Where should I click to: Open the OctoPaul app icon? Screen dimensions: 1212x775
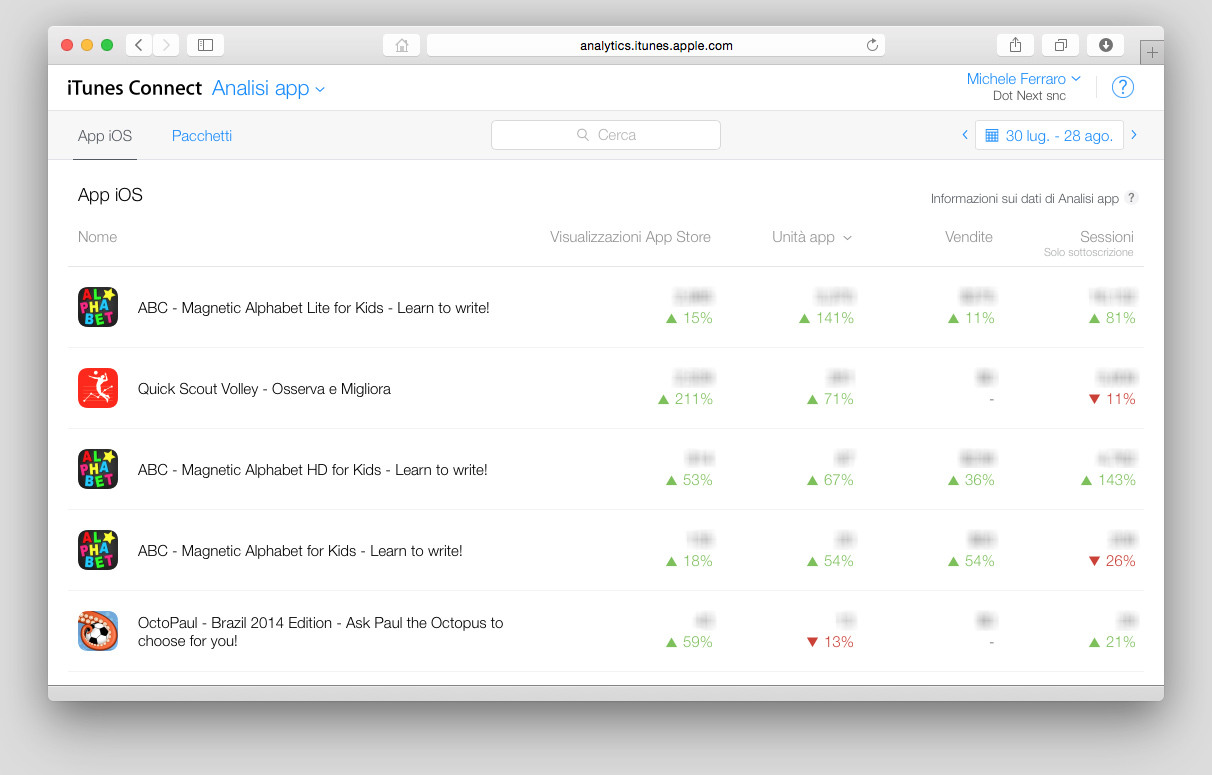pos(98,631)
